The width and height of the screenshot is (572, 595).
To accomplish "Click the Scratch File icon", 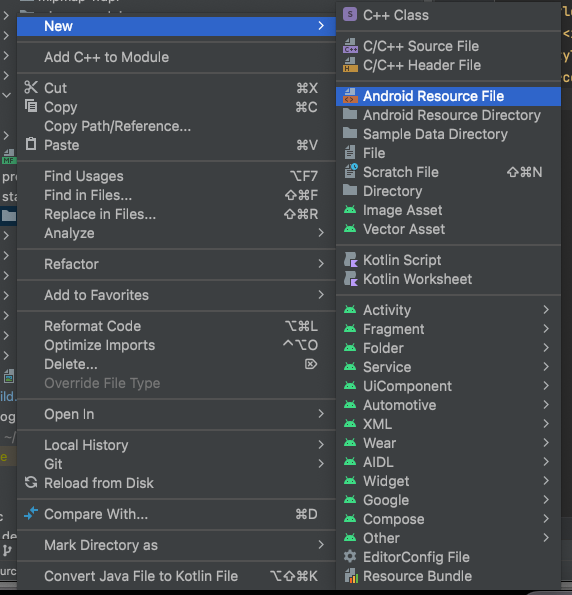I will coord(351,171).
